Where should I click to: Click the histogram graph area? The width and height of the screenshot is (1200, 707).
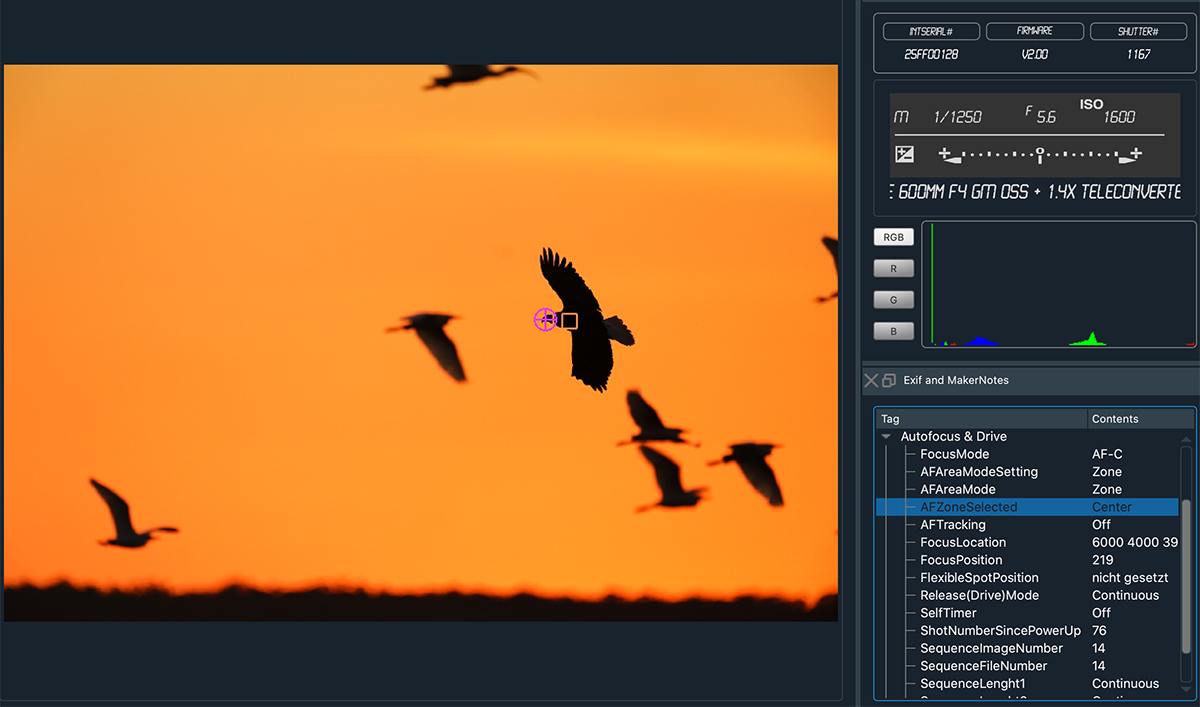(x=1059, y=285)
